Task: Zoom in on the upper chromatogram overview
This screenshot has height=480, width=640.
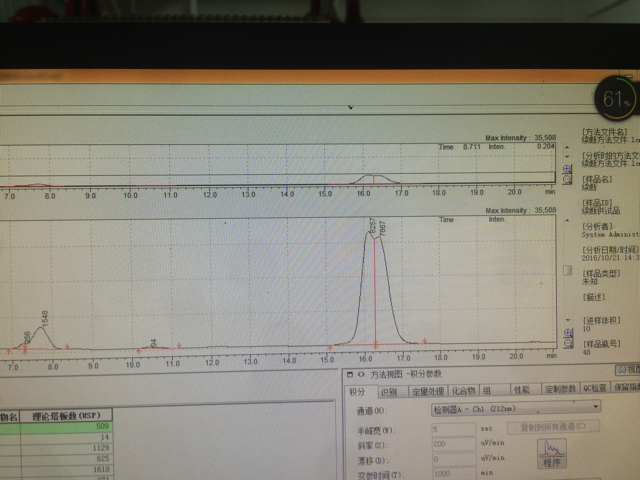Action: (x=567, y=169)
